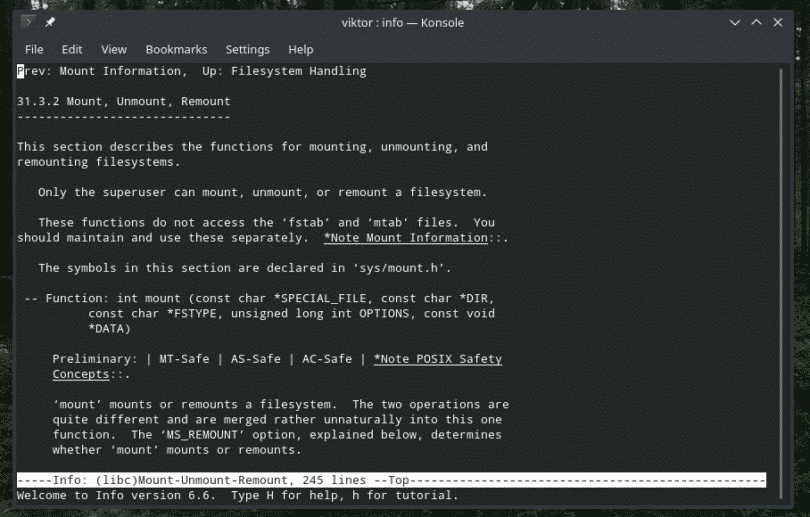Click the 'MT-Safe' text
The width and height of the screenshot is (810, 517).
(184, 358)
